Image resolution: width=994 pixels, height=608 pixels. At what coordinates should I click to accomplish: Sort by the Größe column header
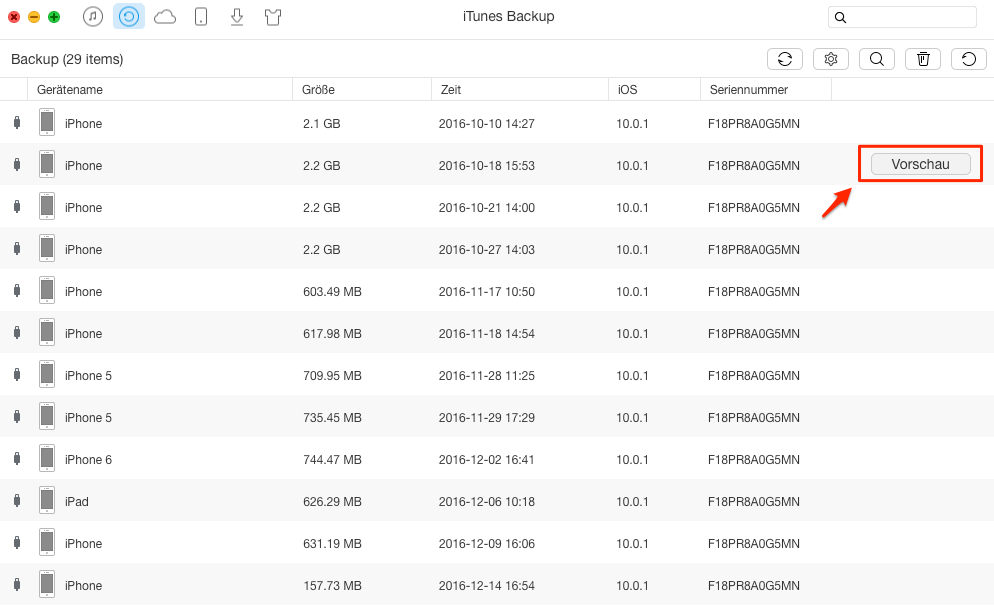pyautogui.click(x=362, y=89)
